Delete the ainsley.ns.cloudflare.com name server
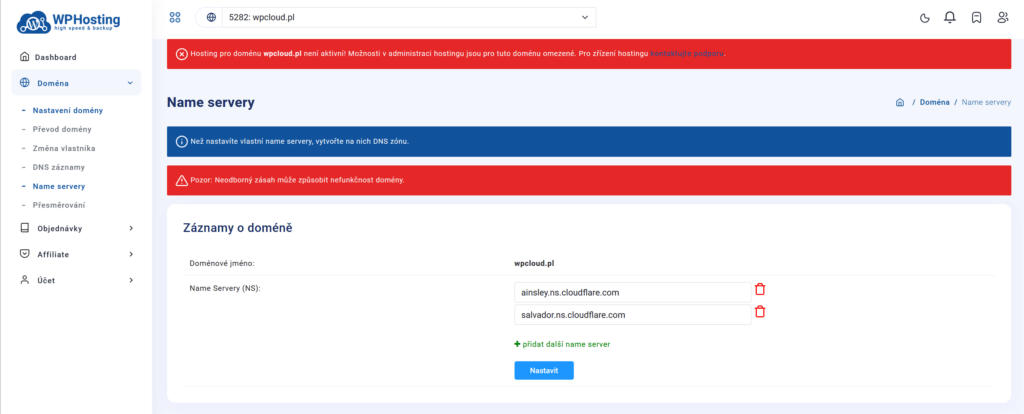This screenshot has width=1024, height=414. (760, 290)
